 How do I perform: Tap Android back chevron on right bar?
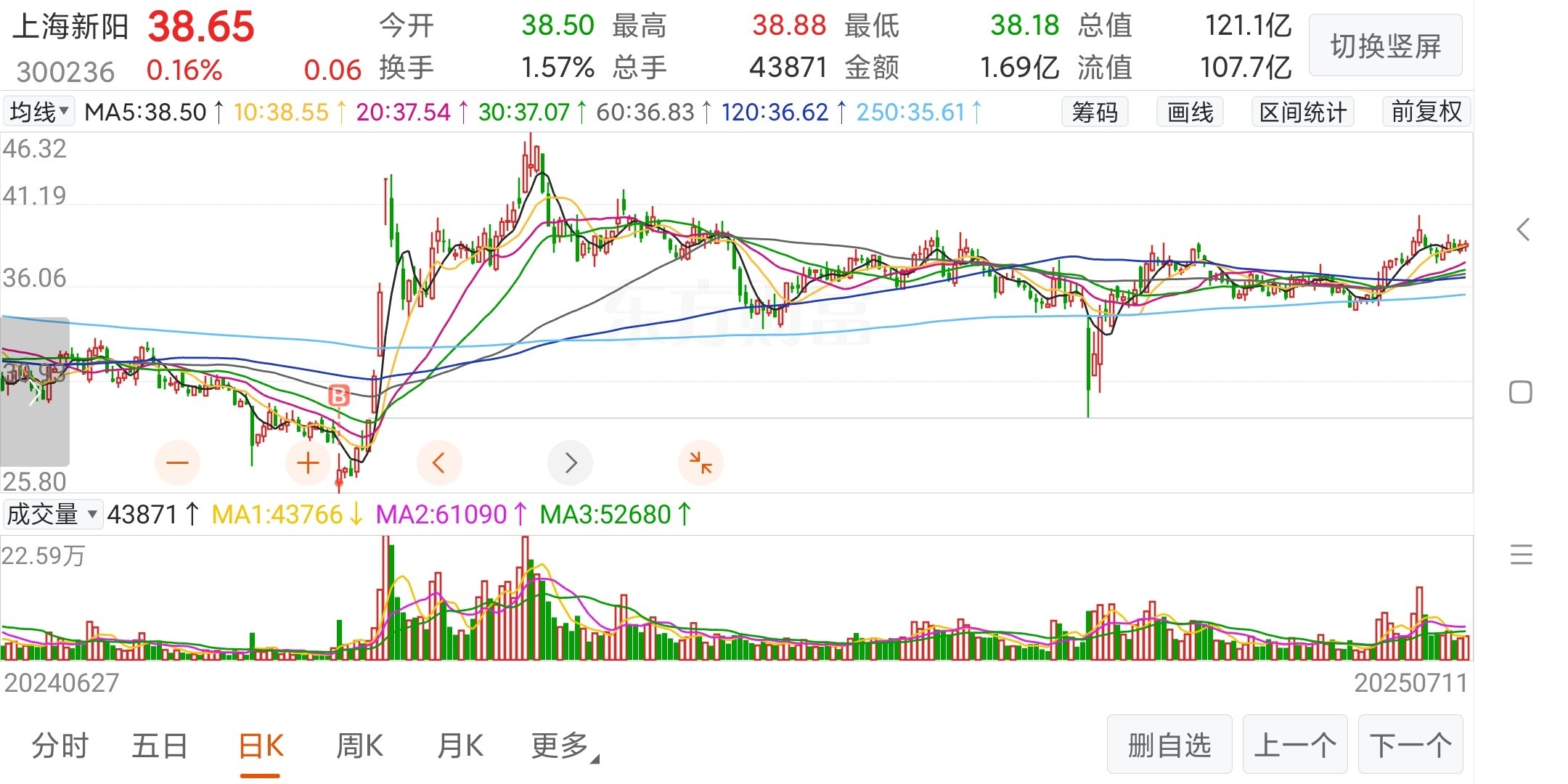click(1523, 229)
